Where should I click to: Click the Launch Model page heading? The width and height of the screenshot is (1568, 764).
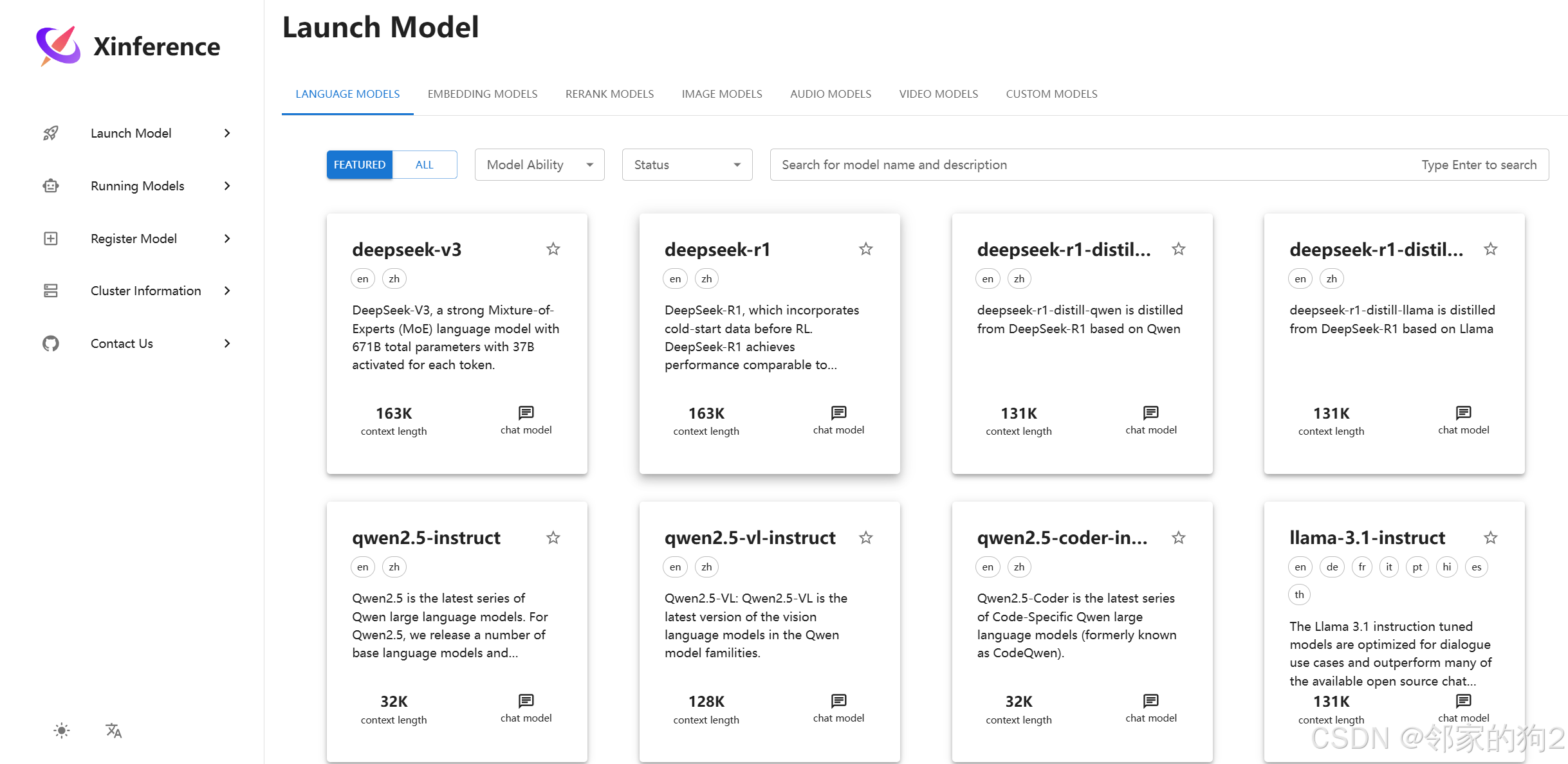tap(381, 28)
